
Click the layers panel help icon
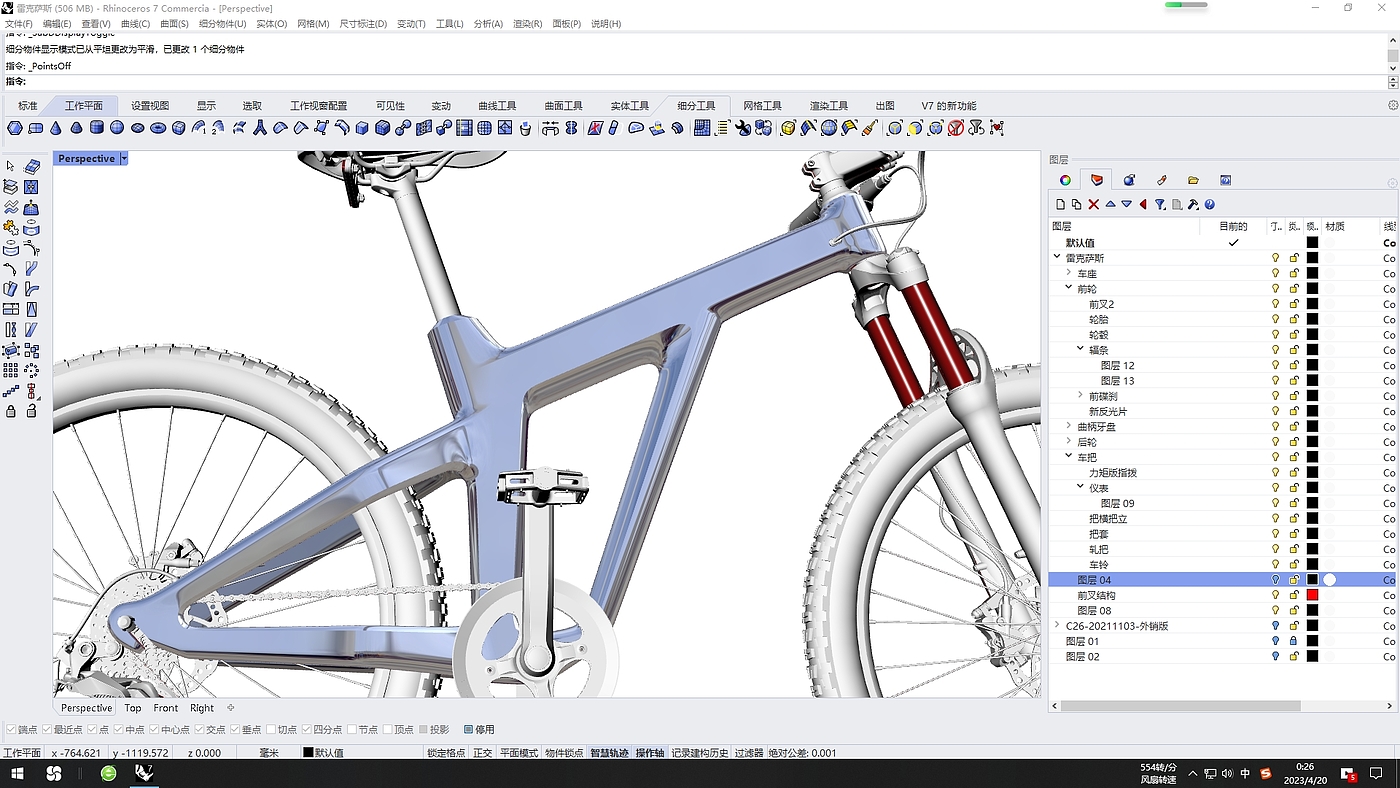pyautogui.click(x=1209, y=204)
